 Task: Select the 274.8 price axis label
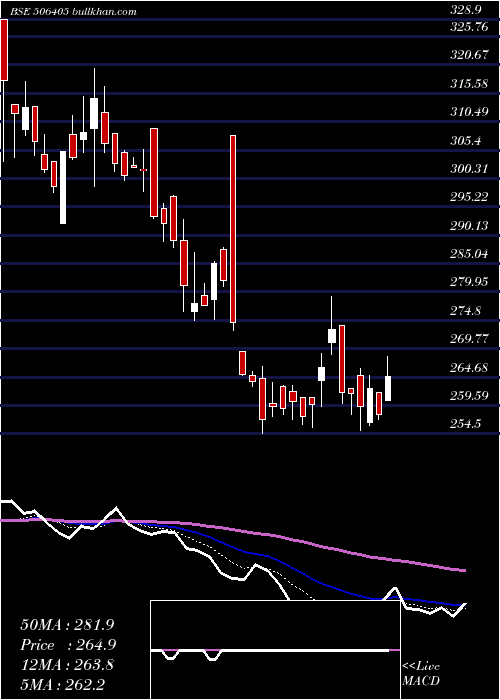pyautogui.click(x=466, y=311)
